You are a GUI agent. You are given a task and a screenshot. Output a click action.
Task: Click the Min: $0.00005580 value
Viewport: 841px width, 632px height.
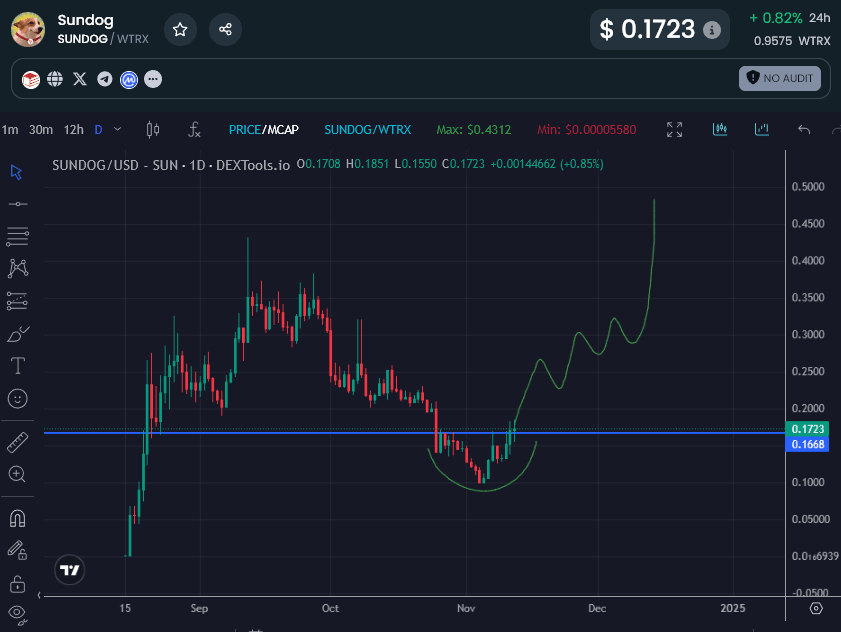tap(587, 130)
